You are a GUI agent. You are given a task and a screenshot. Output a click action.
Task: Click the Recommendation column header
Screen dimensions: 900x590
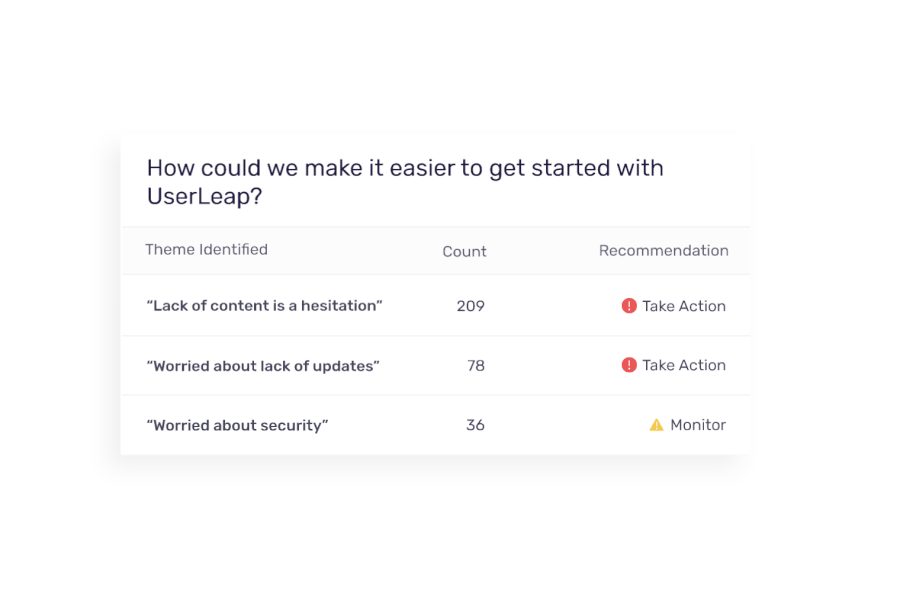coord(664,250)
